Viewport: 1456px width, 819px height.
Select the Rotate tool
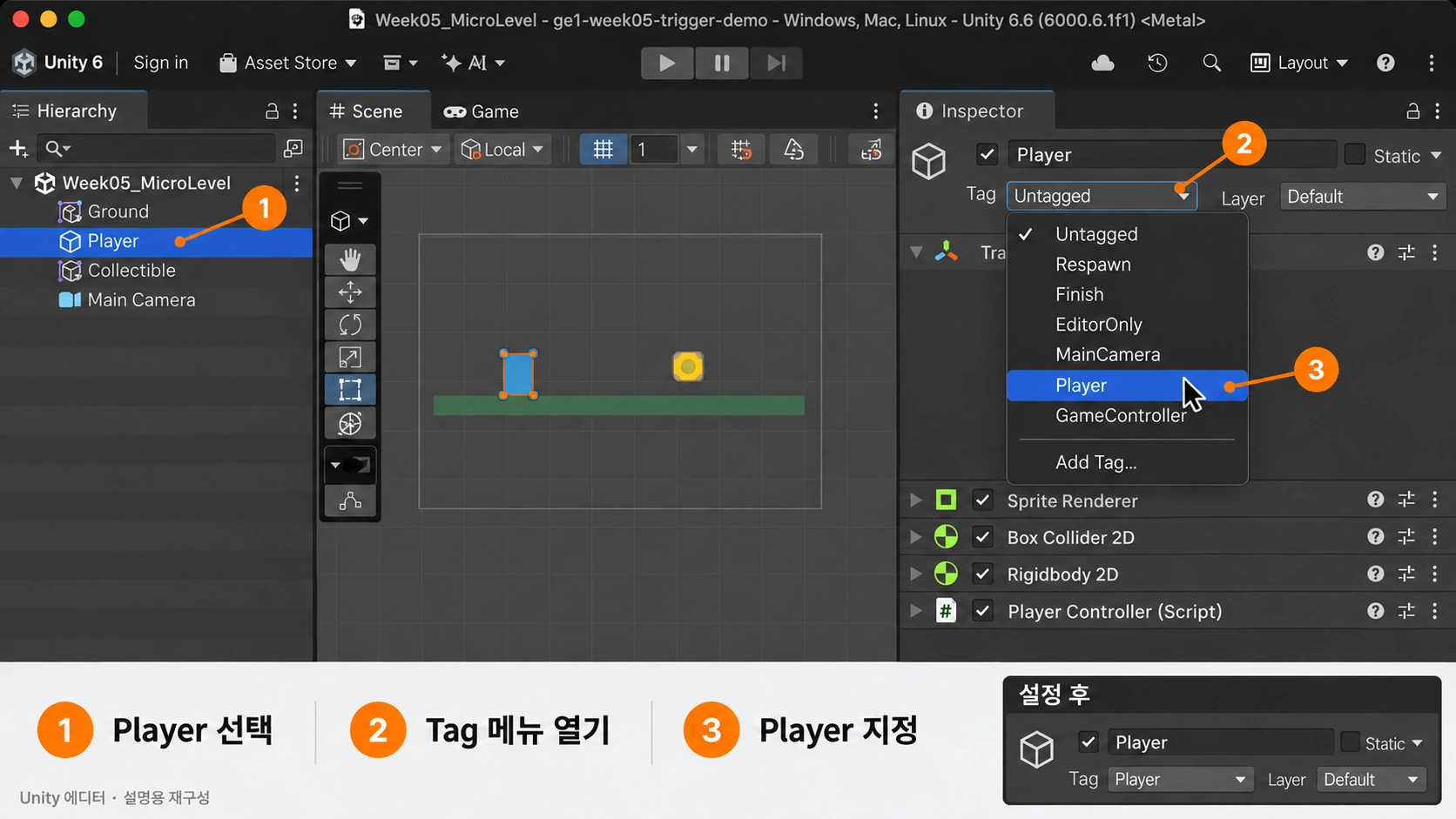(x=350, y=325)
